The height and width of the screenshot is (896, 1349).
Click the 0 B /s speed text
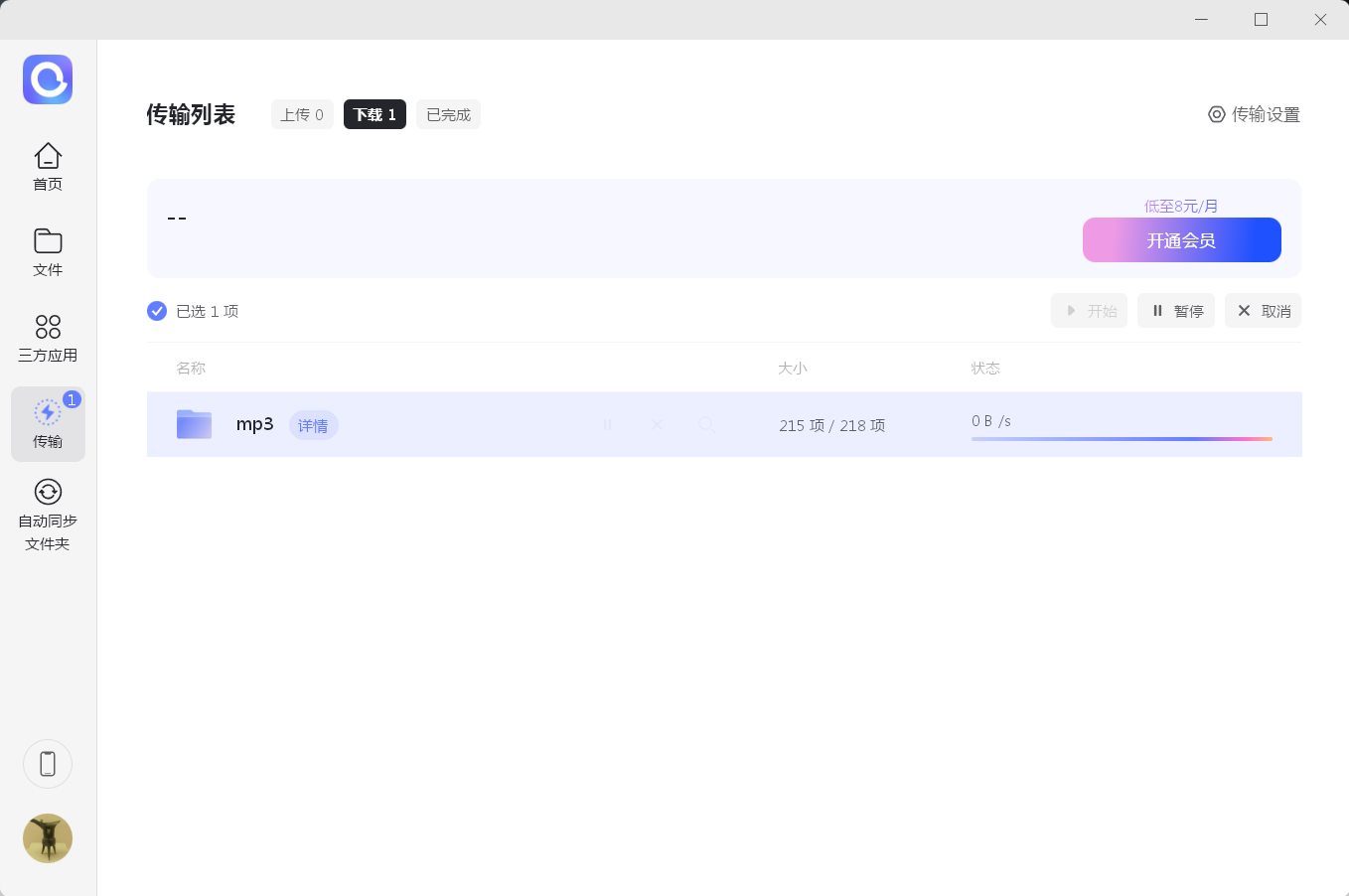(x=991, y=421)
